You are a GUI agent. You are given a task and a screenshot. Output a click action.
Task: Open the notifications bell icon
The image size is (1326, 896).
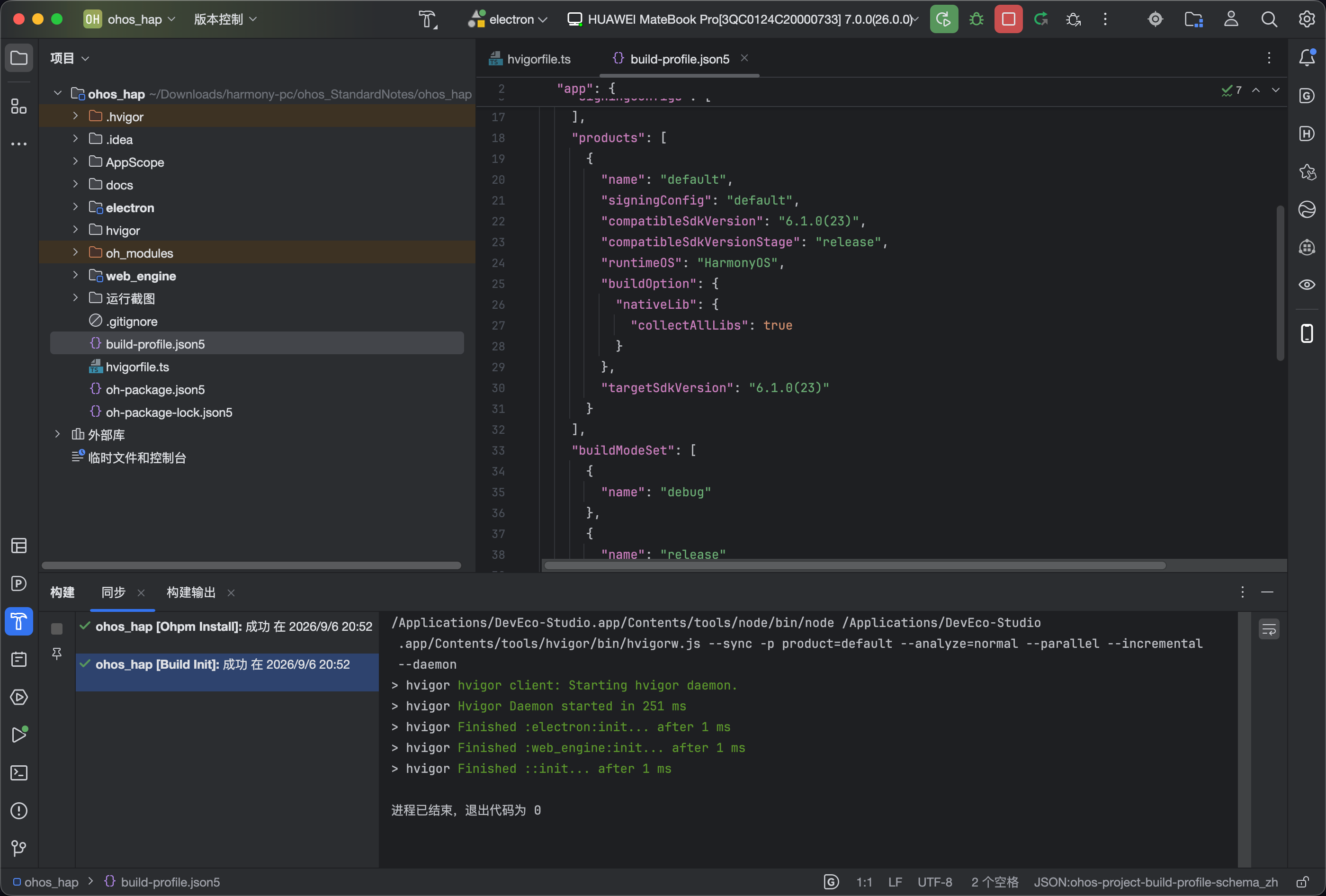tap(1307, 58)
